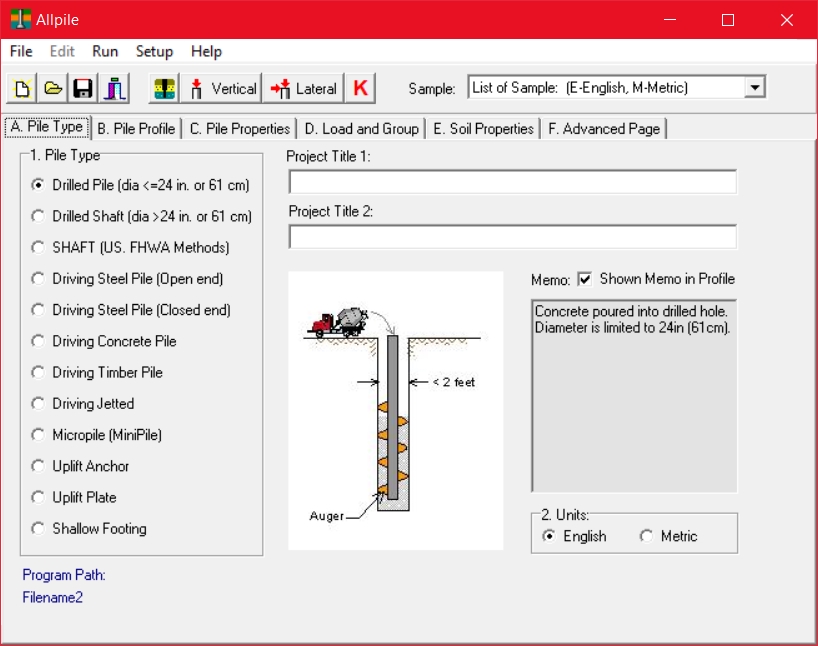The width and height of the screenshot is (818, 646).
Task: Click the Project Title 1 input field
Action: 512,180
